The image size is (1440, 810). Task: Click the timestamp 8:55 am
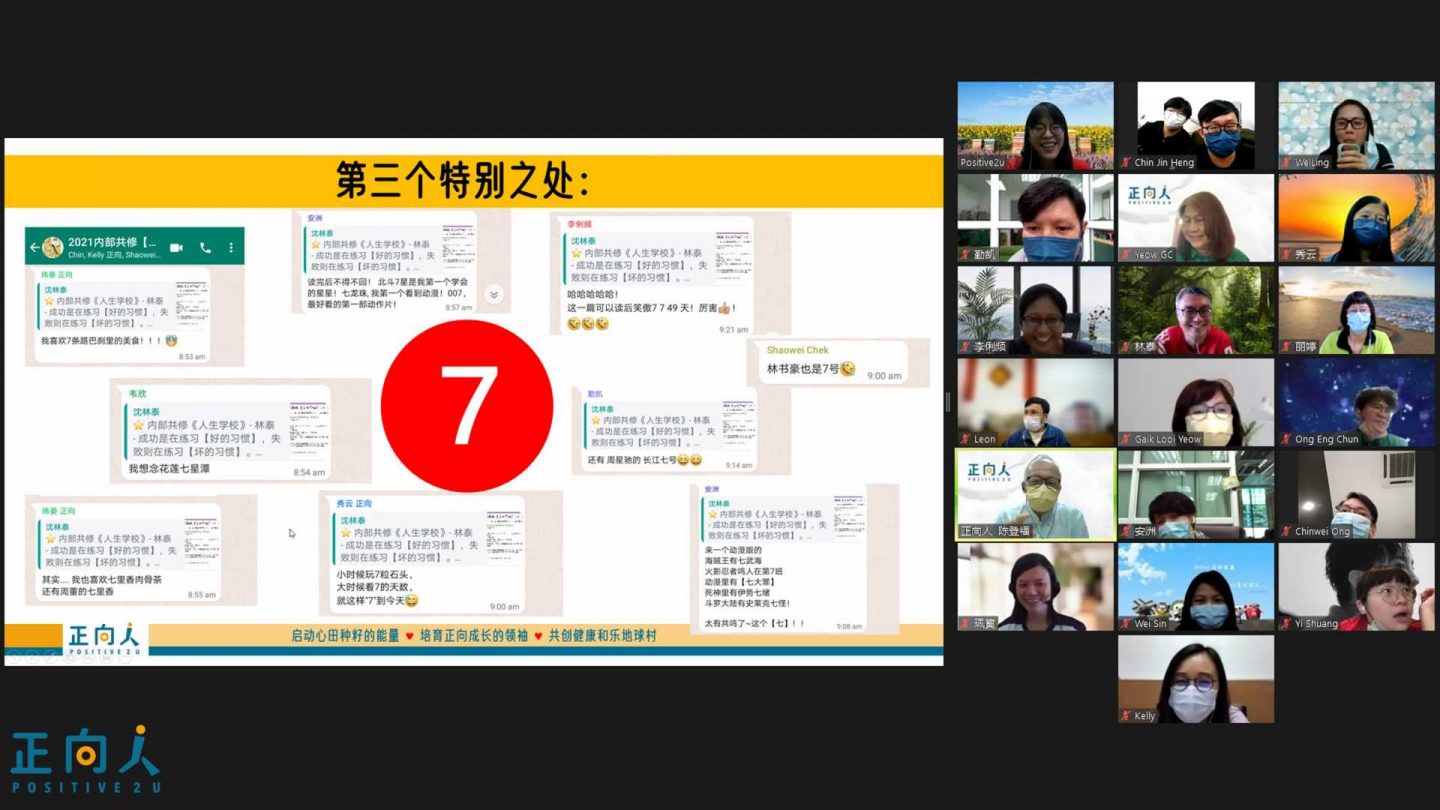202,595
